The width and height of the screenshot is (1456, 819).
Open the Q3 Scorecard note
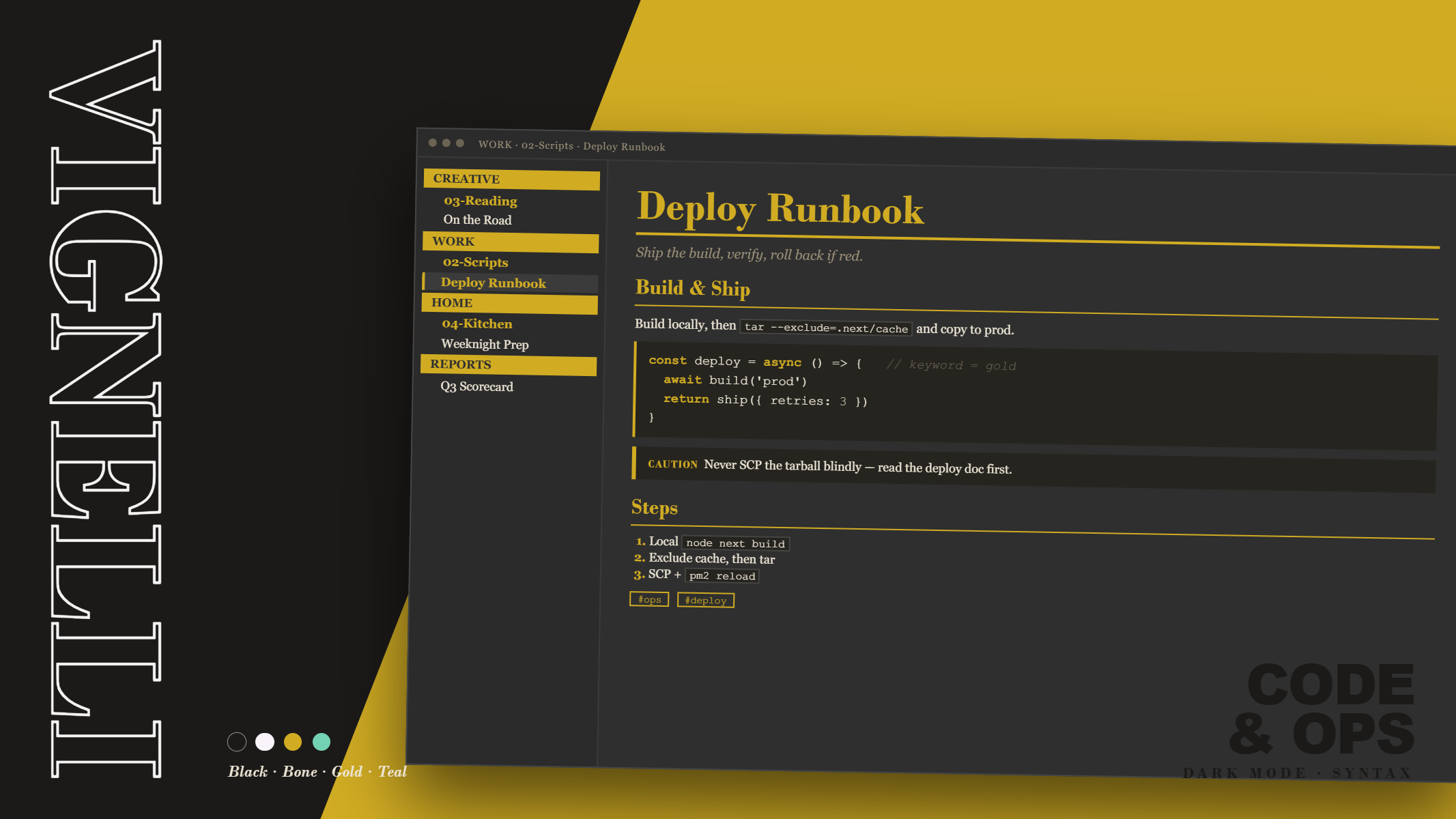[476, 386]
